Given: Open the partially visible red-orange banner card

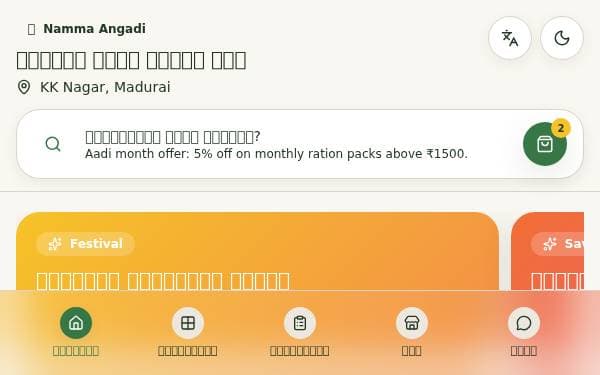Looking at the screenshot, I should [548, 251].
